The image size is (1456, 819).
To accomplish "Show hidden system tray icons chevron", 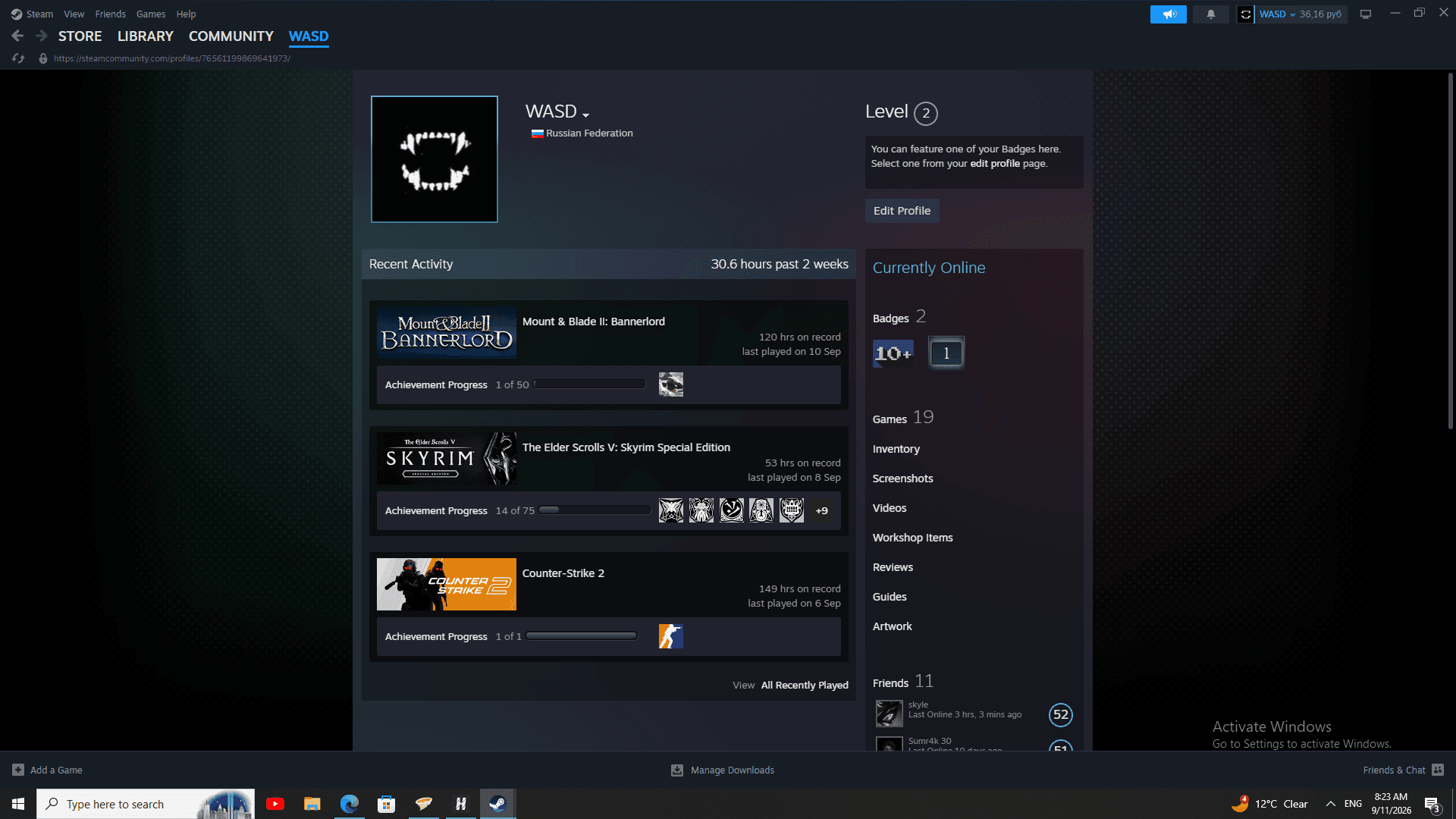I will click(x=1330, y=804).
